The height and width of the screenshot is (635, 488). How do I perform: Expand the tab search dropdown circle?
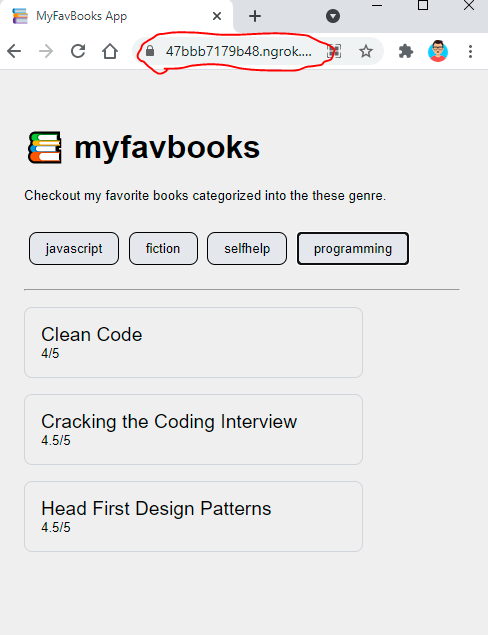[332, 16]
